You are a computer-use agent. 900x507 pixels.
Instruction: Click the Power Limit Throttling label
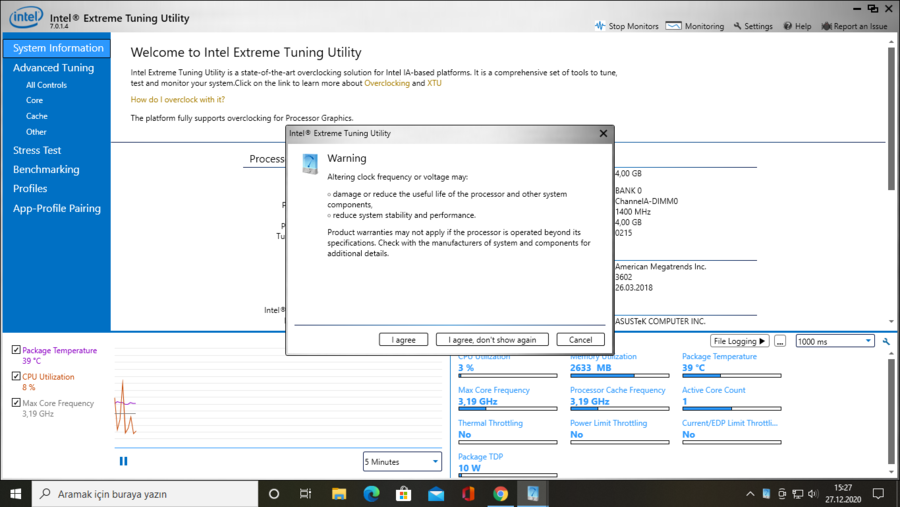pyautogui.click(x=608, y=423)
